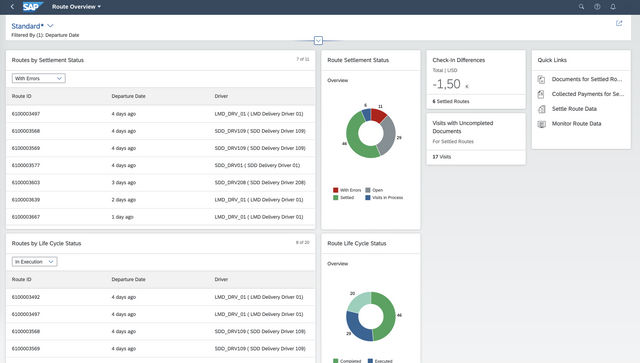Open the In Execution filter dropdown
The width and height of the screenshot is (640, 363).
[34, 262]
